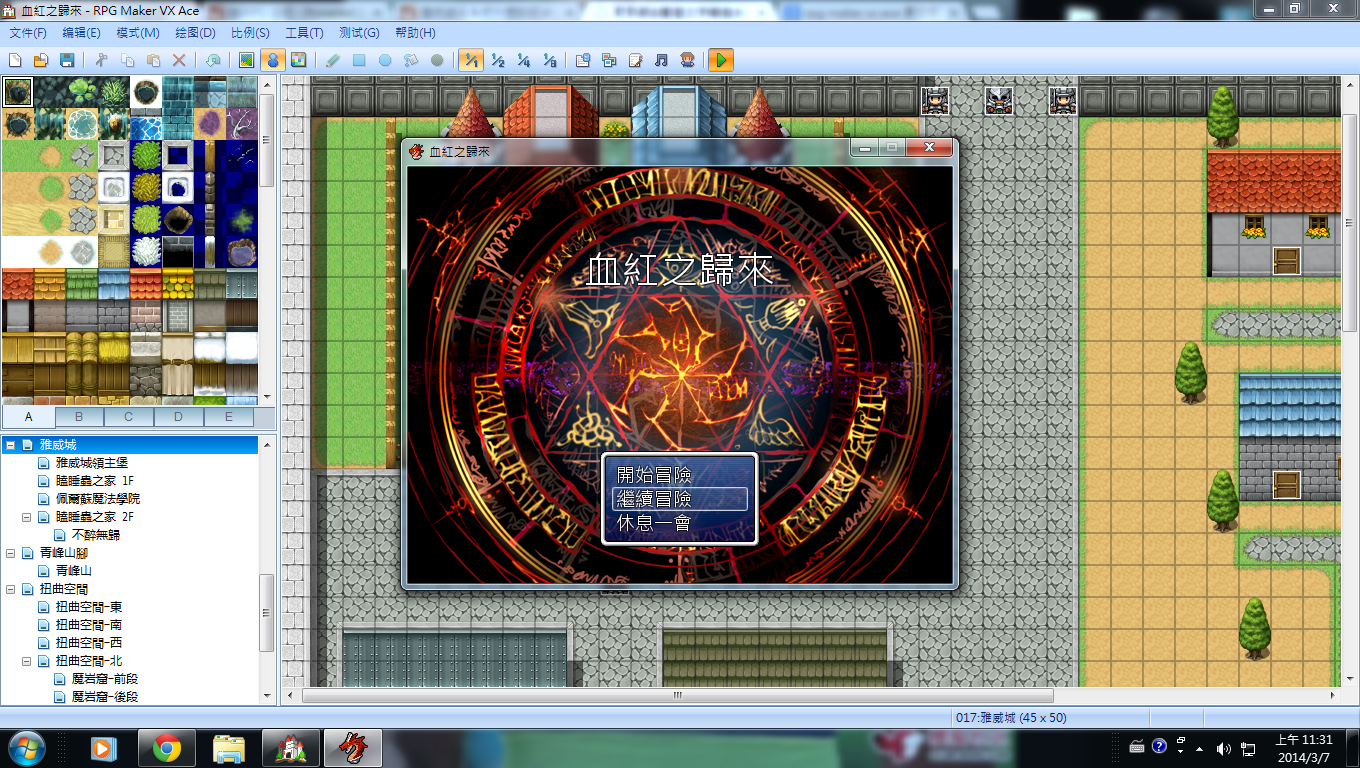Open the 工具(T) menu
The image size is (1360, 768).
[304, 33]
